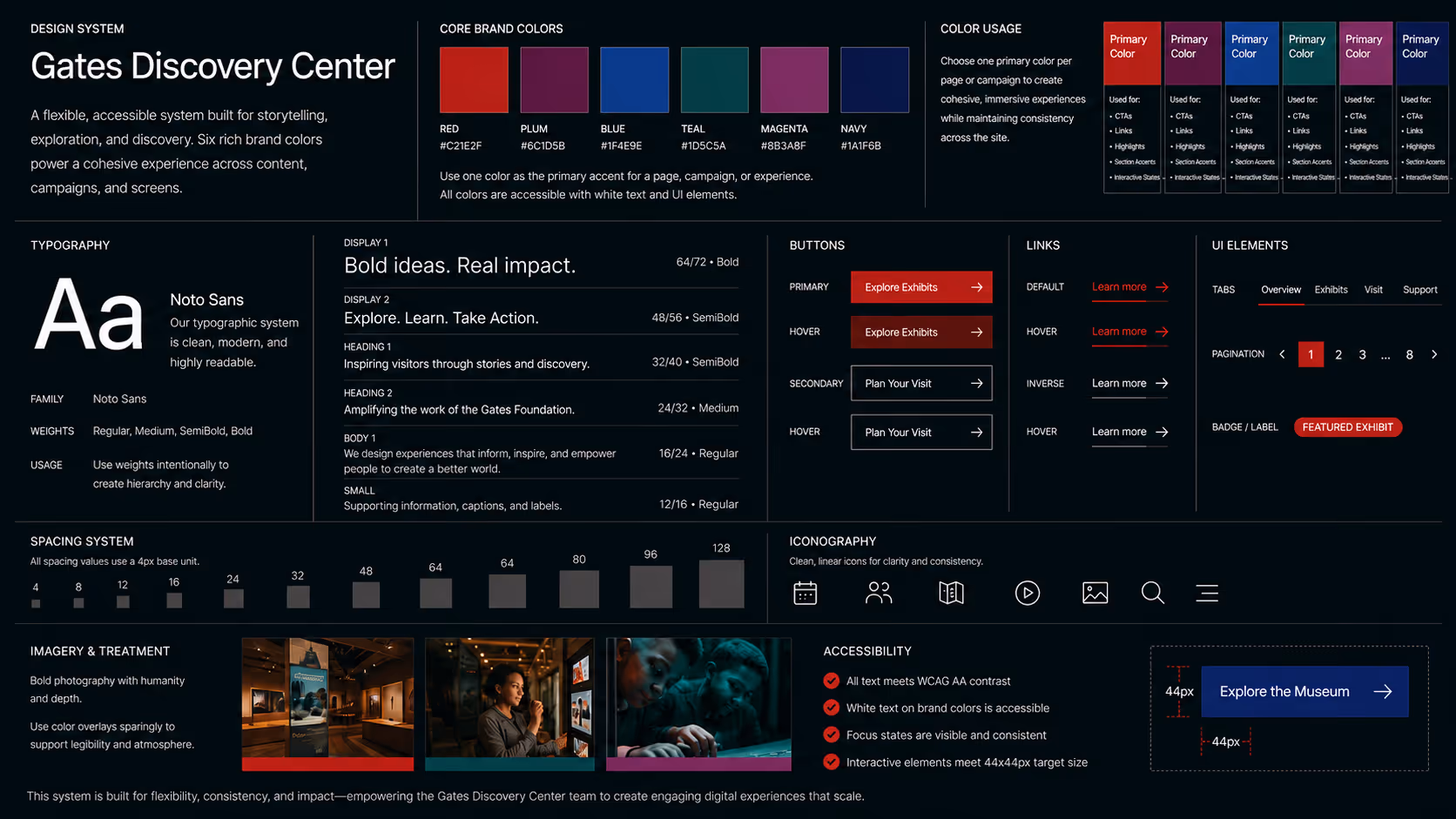Click the open map icon
The width and height of the screenshot is (1456, 819).
[x=951, y=594]
